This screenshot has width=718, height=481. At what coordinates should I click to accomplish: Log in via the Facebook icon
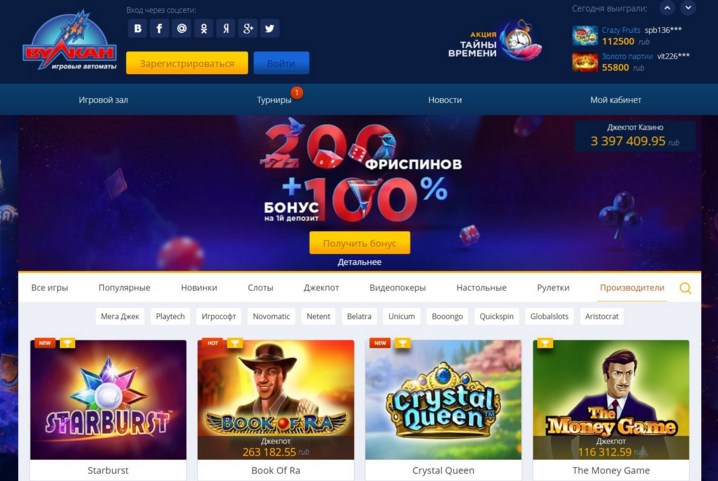159,28
